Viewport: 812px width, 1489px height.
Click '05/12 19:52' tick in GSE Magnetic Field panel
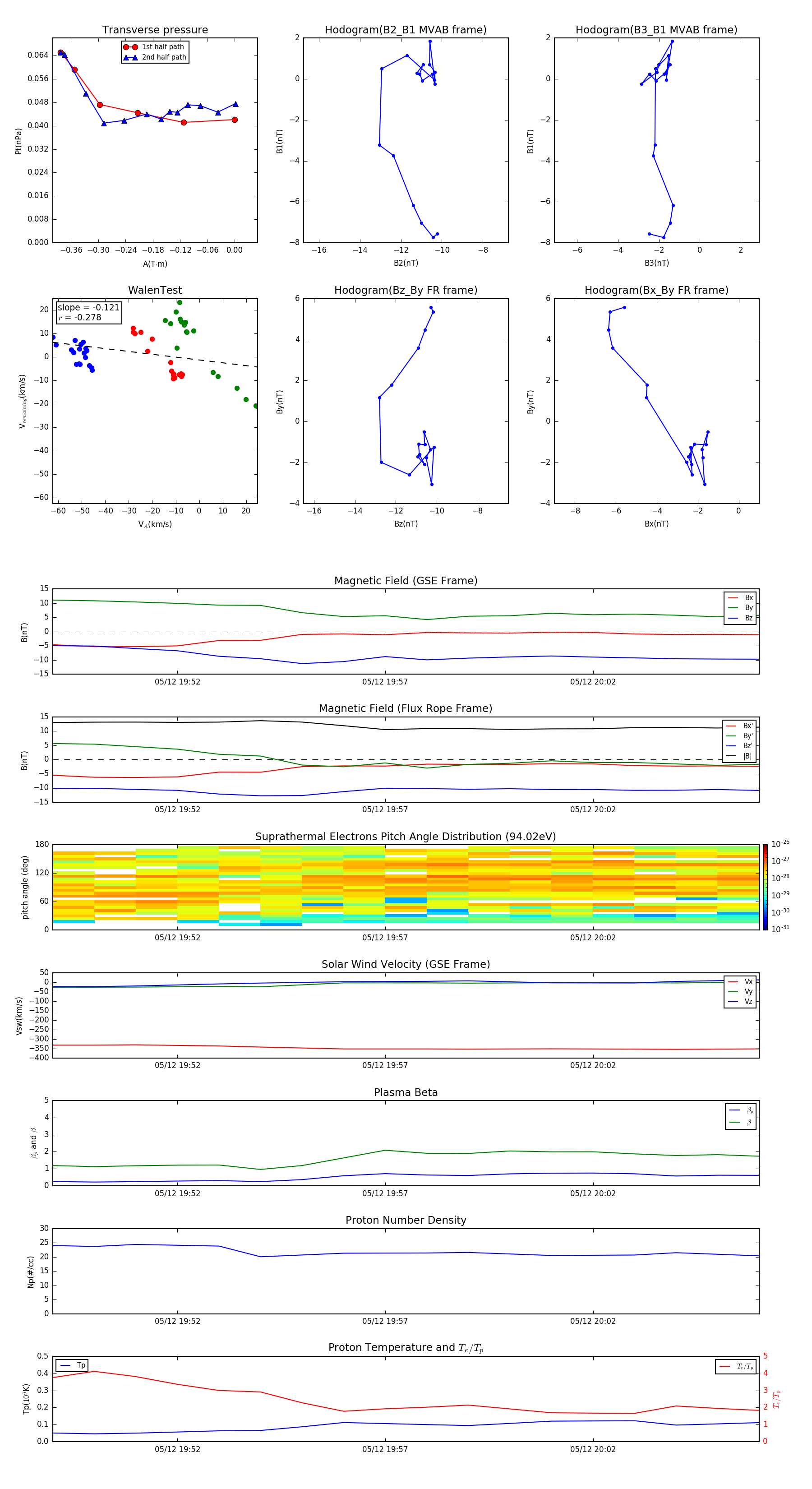tap(177, 681)
